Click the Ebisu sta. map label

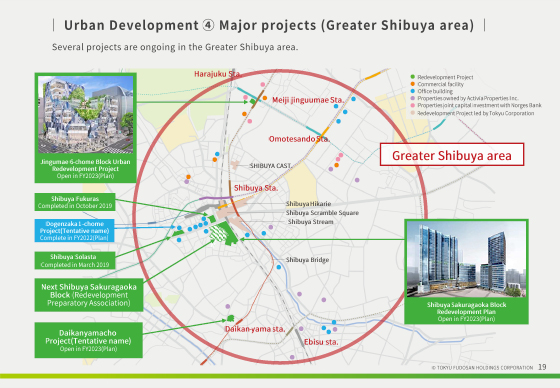point(321,342)
